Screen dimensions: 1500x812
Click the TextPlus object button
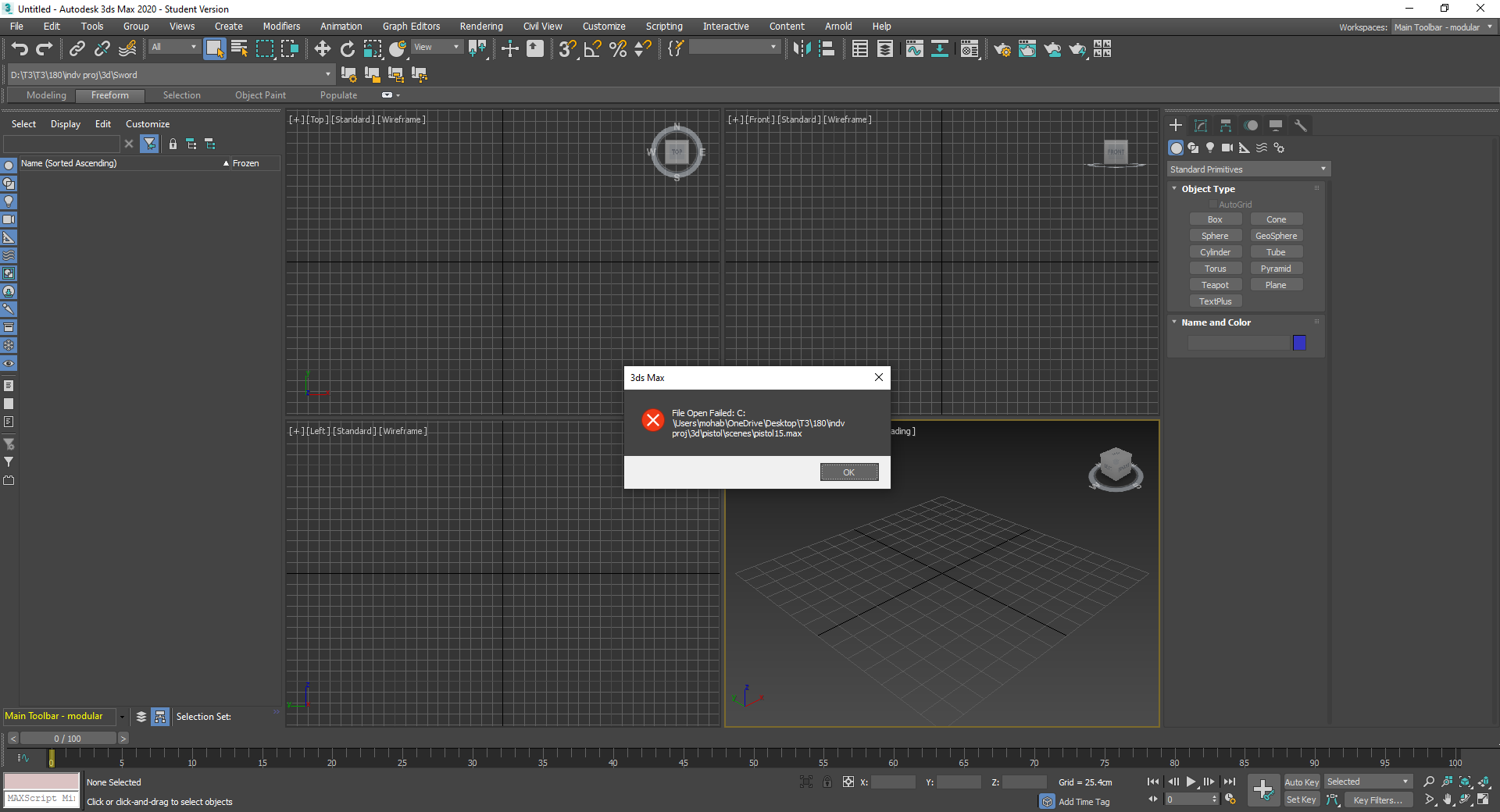pyautogui.click(x=1215, y=301)
